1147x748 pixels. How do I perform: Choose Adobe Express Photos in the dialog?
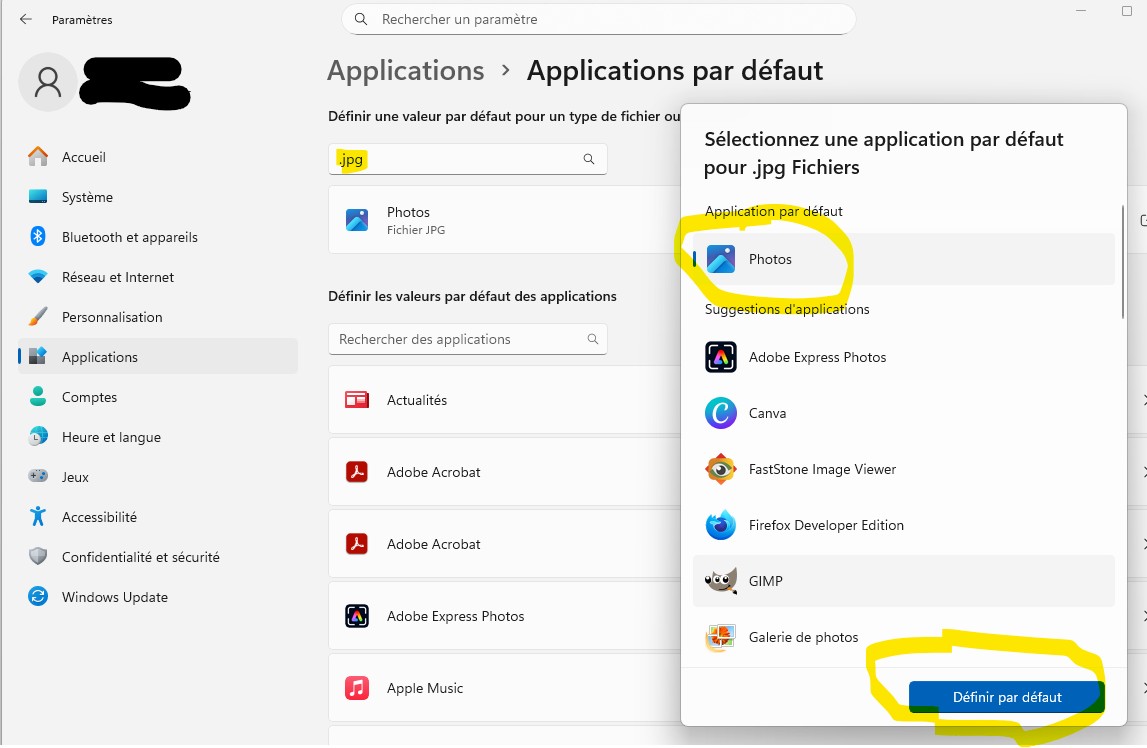pos(817,357)
